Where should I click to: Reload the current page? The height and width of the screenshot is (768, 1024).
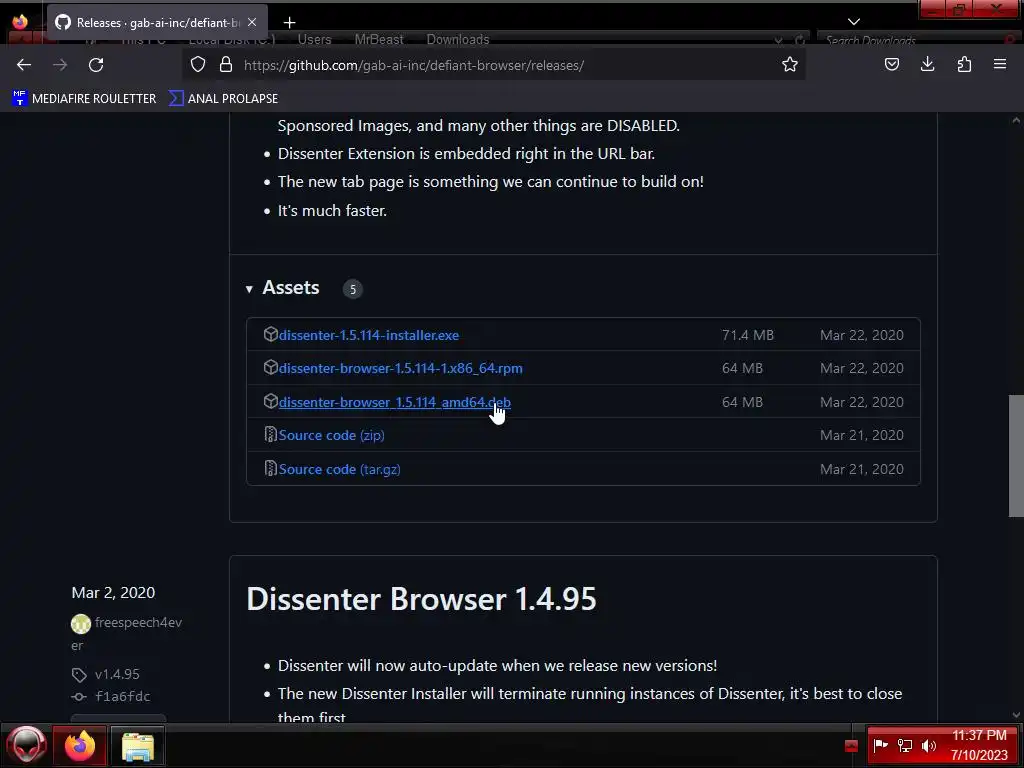tap(96, 65)
